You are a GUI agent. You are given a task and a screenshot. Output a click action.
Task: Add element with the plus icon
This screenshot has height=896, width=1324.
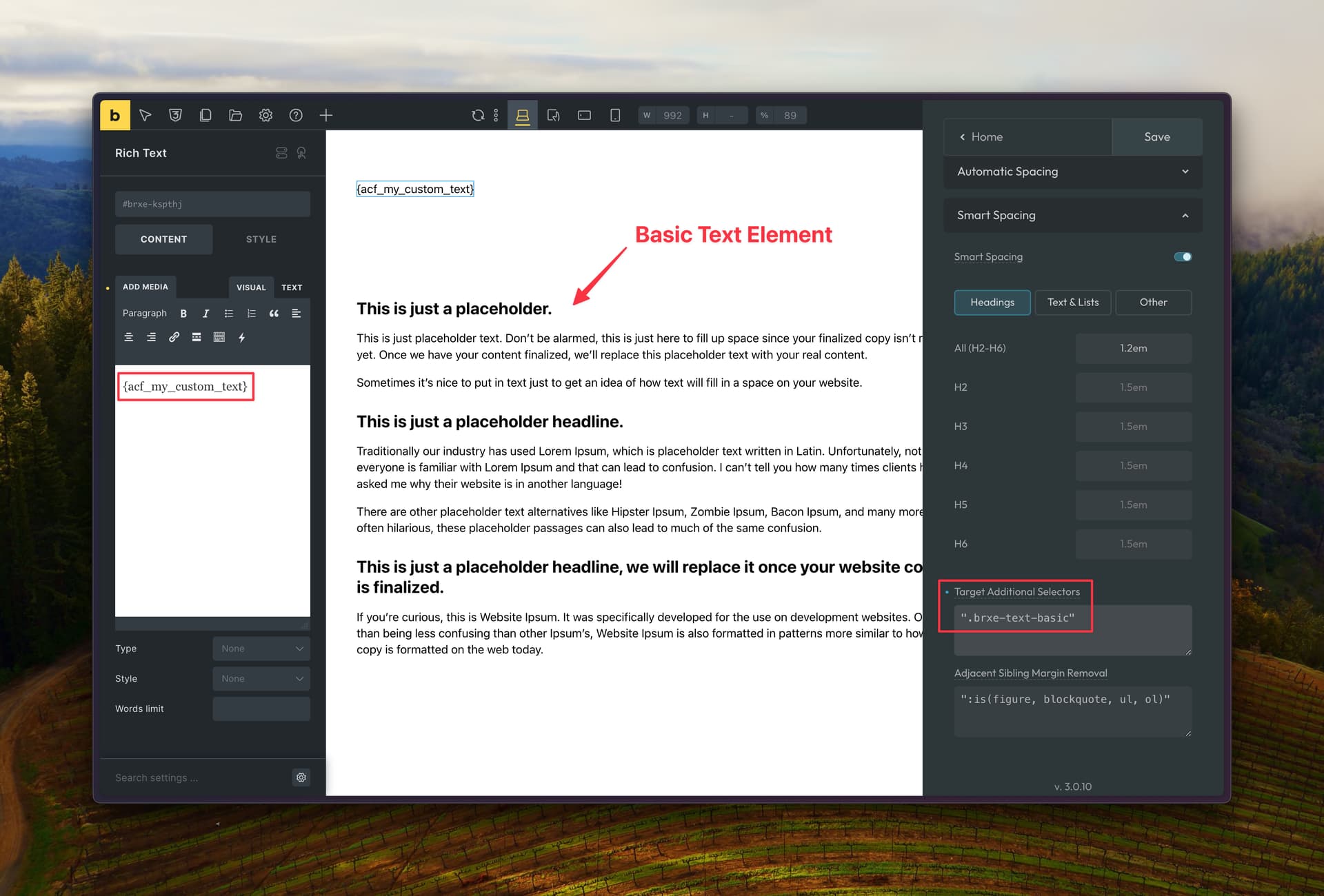pos(326,115)
